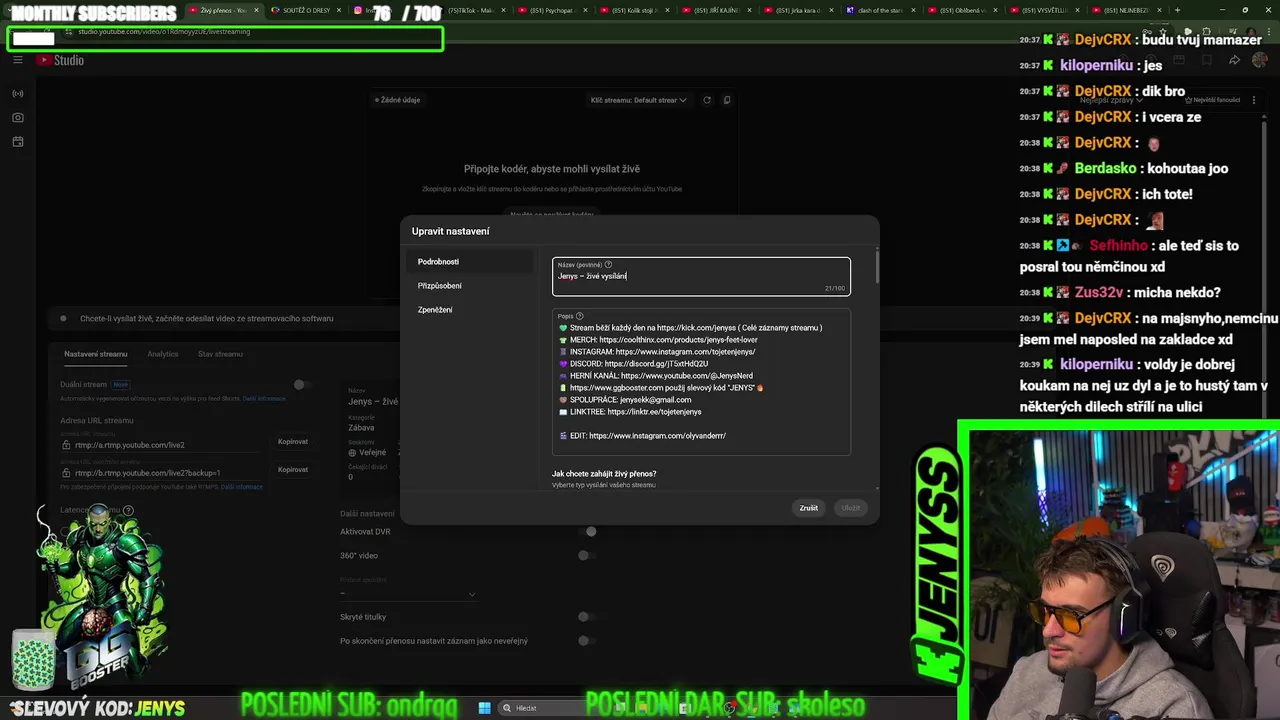Select the Stream (live broadcast) sidebar icon
Image resolution: width=1280 pixels, height=720 pixels.
coord(18,94)
